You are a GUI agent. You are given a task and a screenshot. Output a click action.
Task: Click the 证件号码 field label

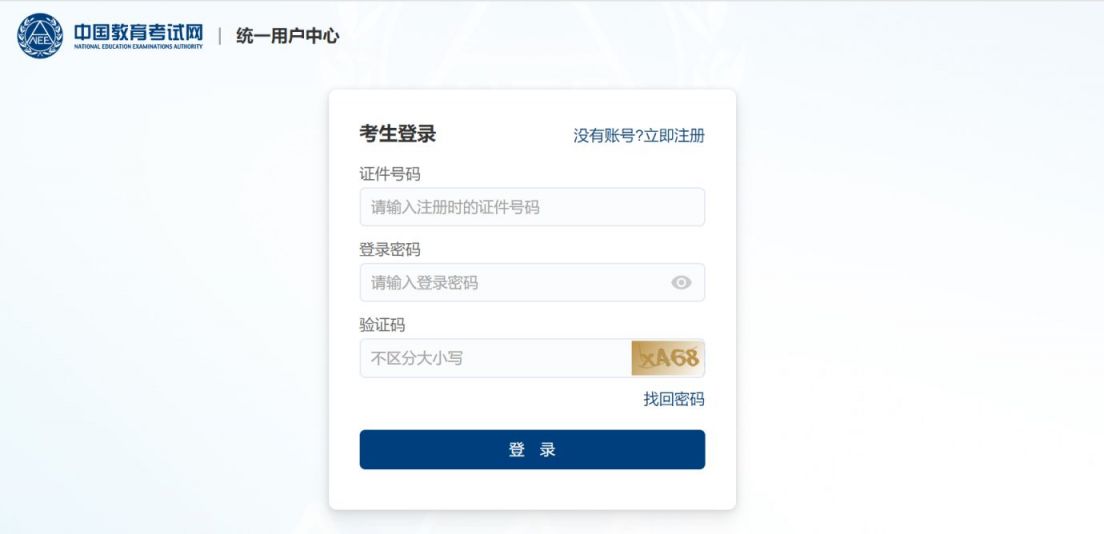[390, 174]
